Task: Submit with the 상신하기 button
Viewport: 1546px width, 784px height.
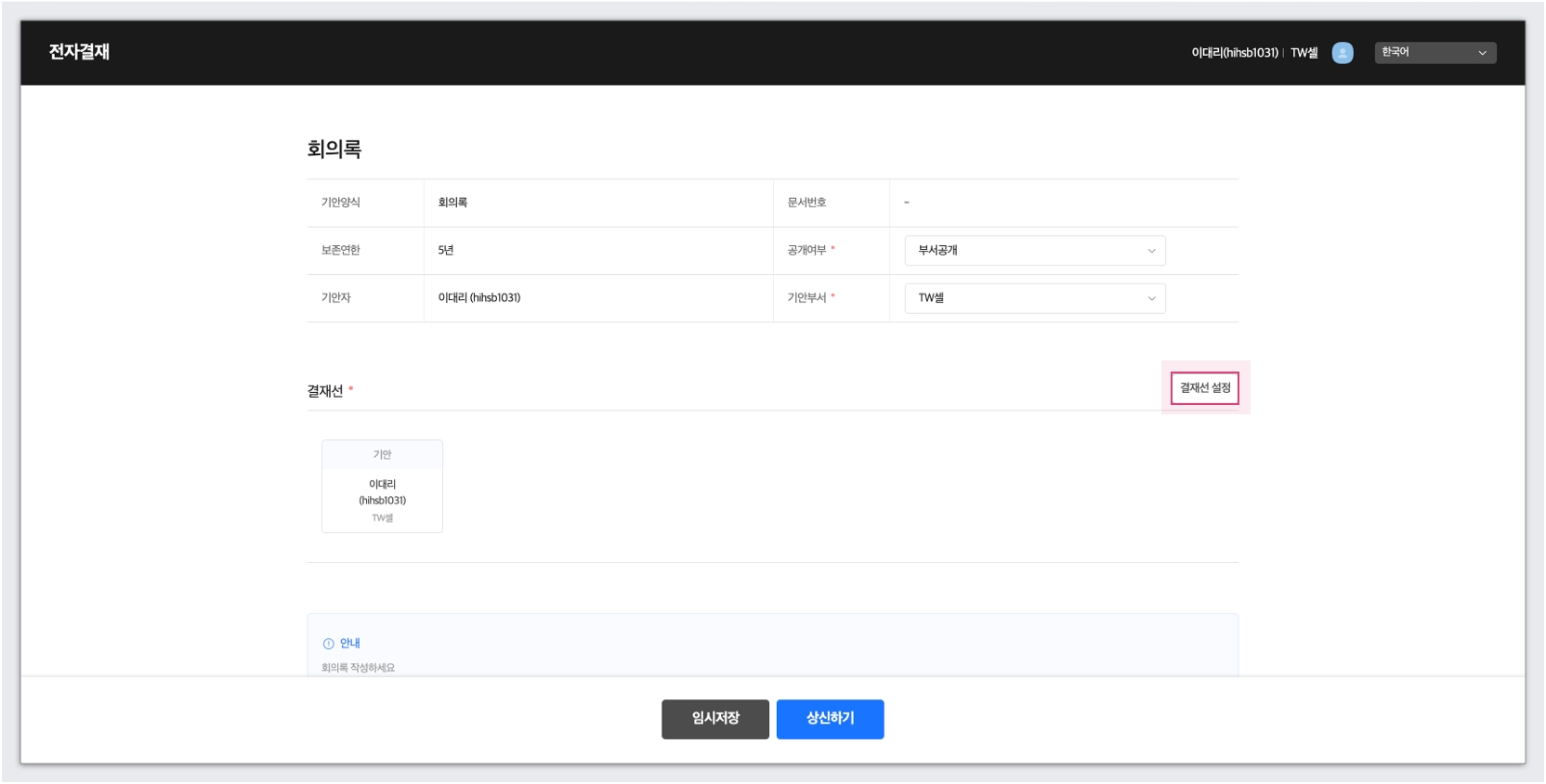Action: coord(830,719)
